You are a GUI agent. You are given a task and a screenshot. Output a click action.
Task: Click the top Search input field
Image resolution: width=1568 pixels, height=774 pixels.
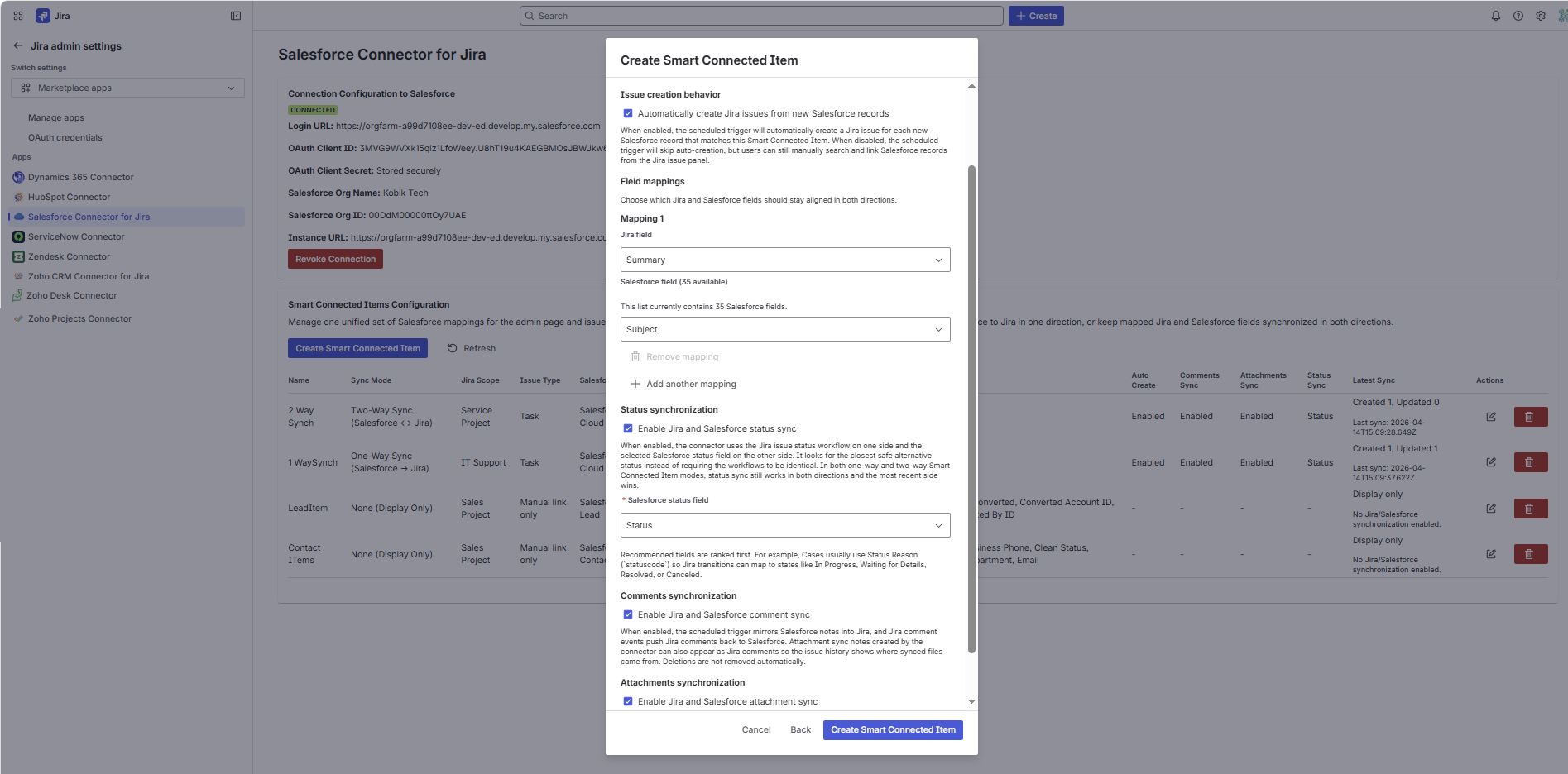[x=761, y=16]
